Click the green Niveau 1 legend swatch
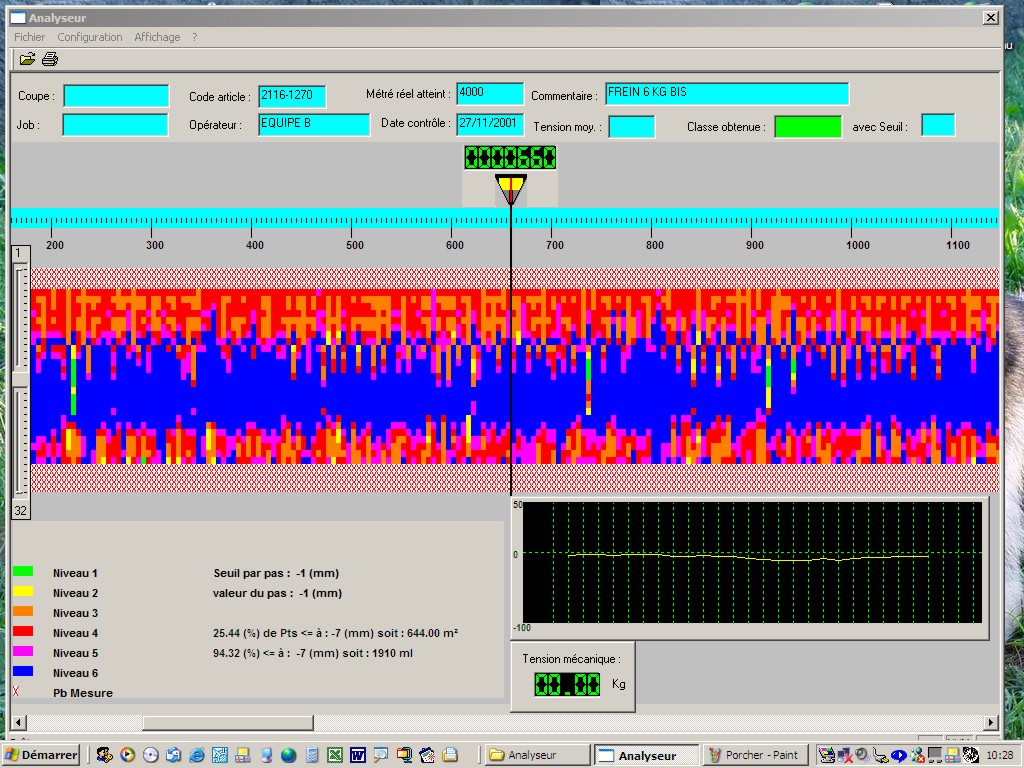 pyautogui.click(x=23, y=572)
